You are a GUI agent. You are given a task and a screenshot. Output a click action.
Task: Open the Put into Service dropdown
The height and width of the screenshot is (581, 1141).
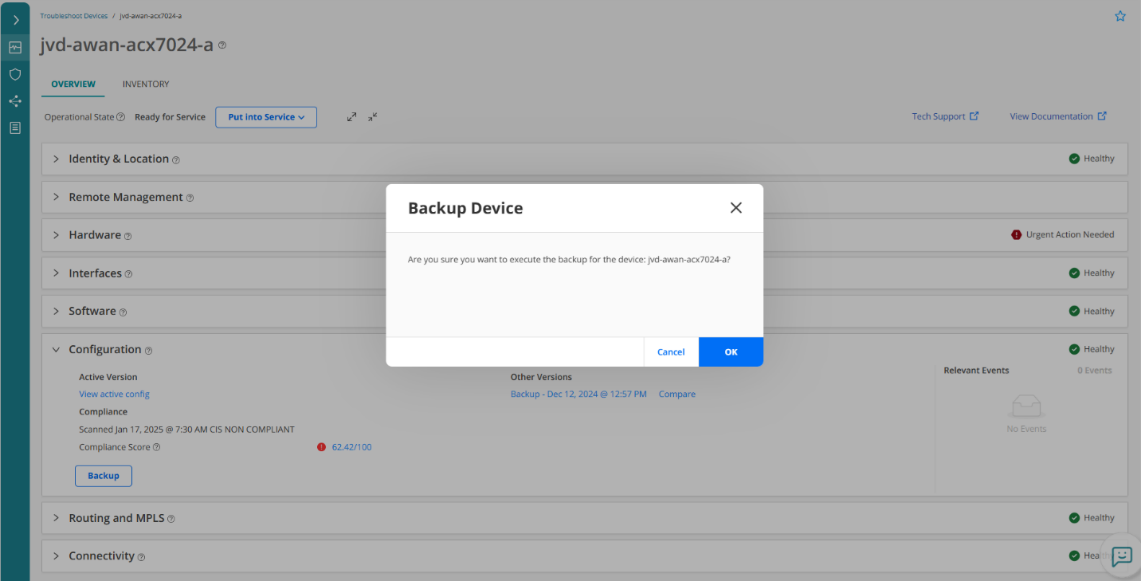266,117
